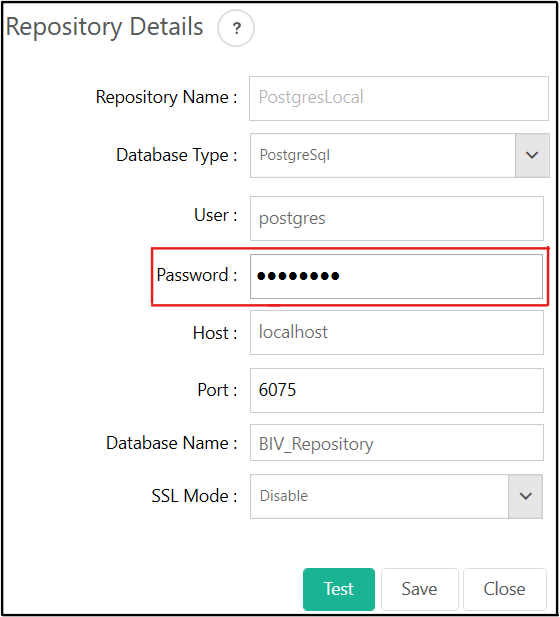560x617 pixels.
Task: Click the Repository Details heading
Action: tap(105, 27)
